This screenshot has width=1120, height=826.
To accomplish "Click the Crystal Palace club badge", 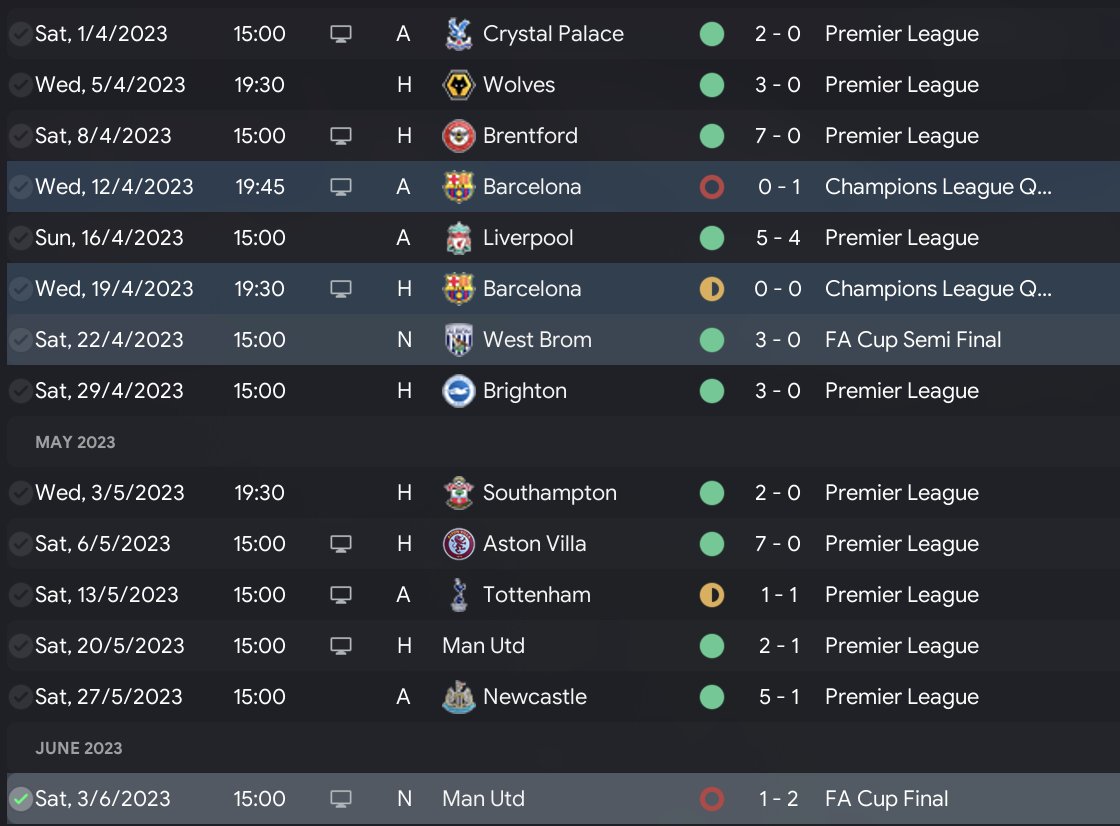I will tap(458, 34).
